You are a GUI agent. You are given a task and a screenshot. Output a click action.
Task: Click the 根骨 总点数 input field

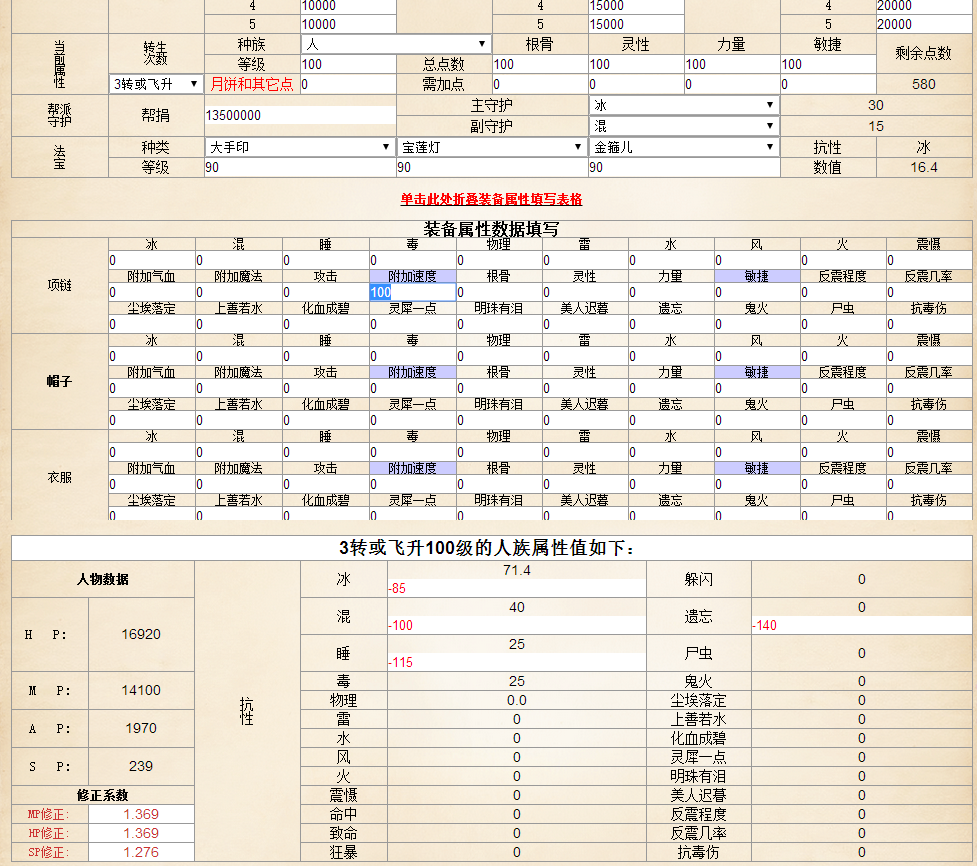click(x=539, y=64)
